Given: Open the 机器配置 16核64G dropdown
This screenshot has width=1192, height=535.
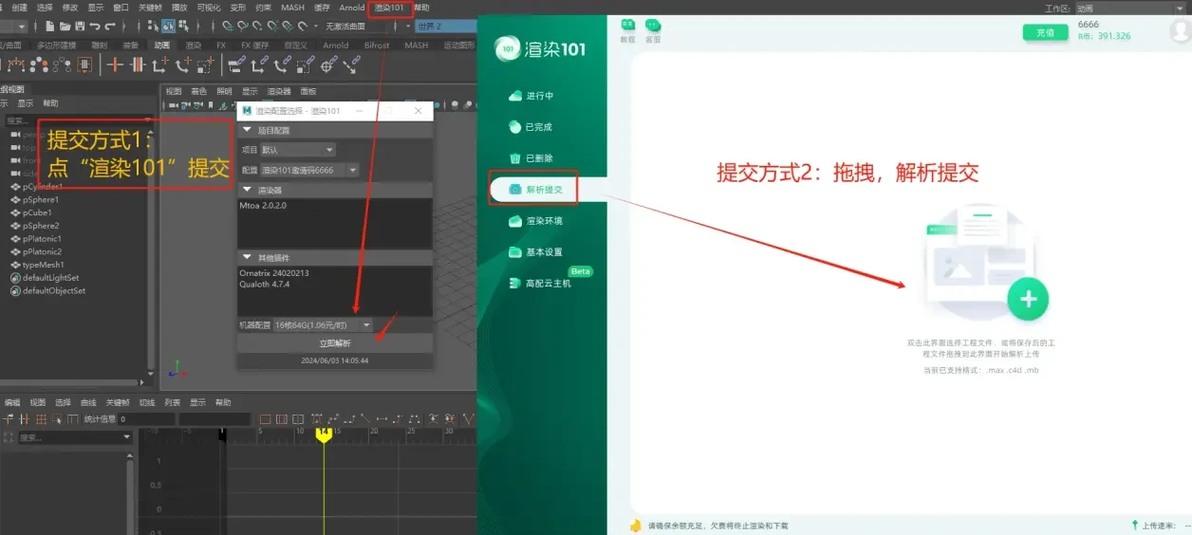Looking at the screenshot, I should tap(322, 324).
